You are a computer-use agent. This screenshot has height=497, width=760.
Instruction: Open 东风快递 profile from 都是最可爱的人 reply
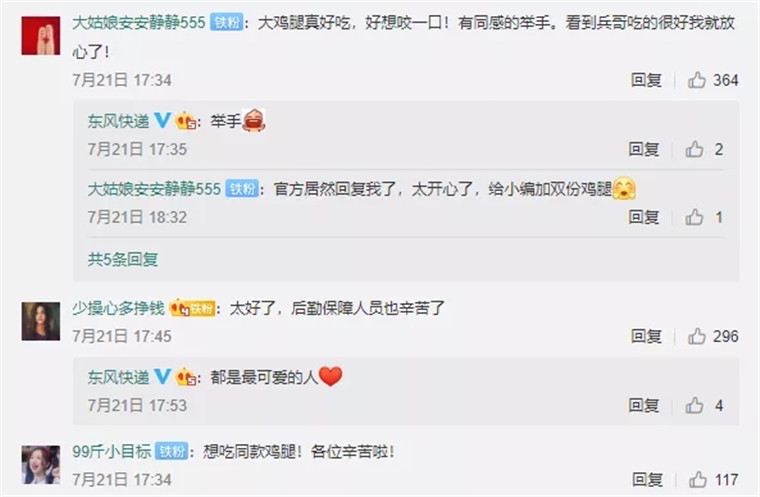(x=118, y=377)
